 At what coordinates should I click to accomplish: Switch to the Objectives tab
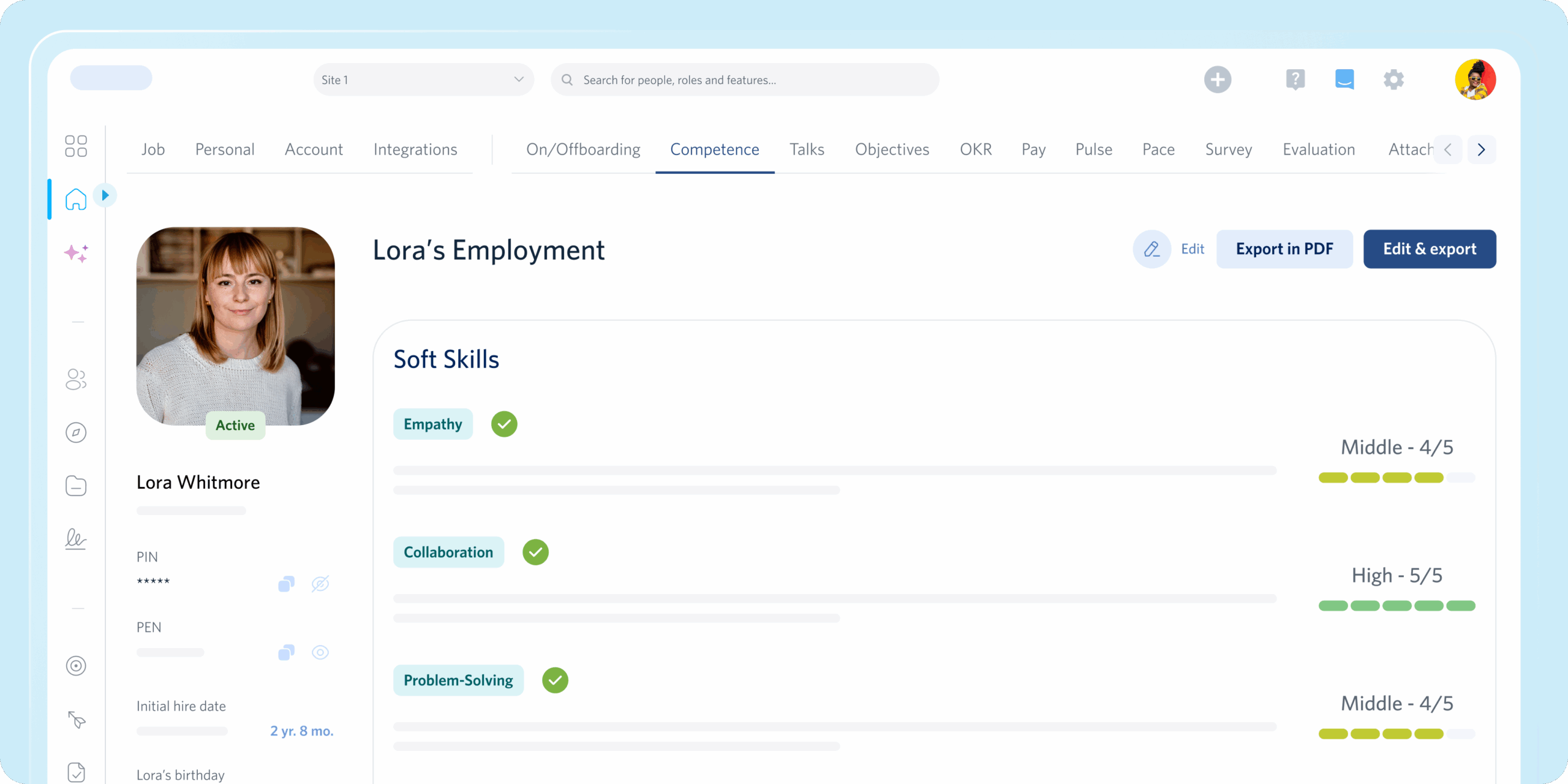coord(892,149)
